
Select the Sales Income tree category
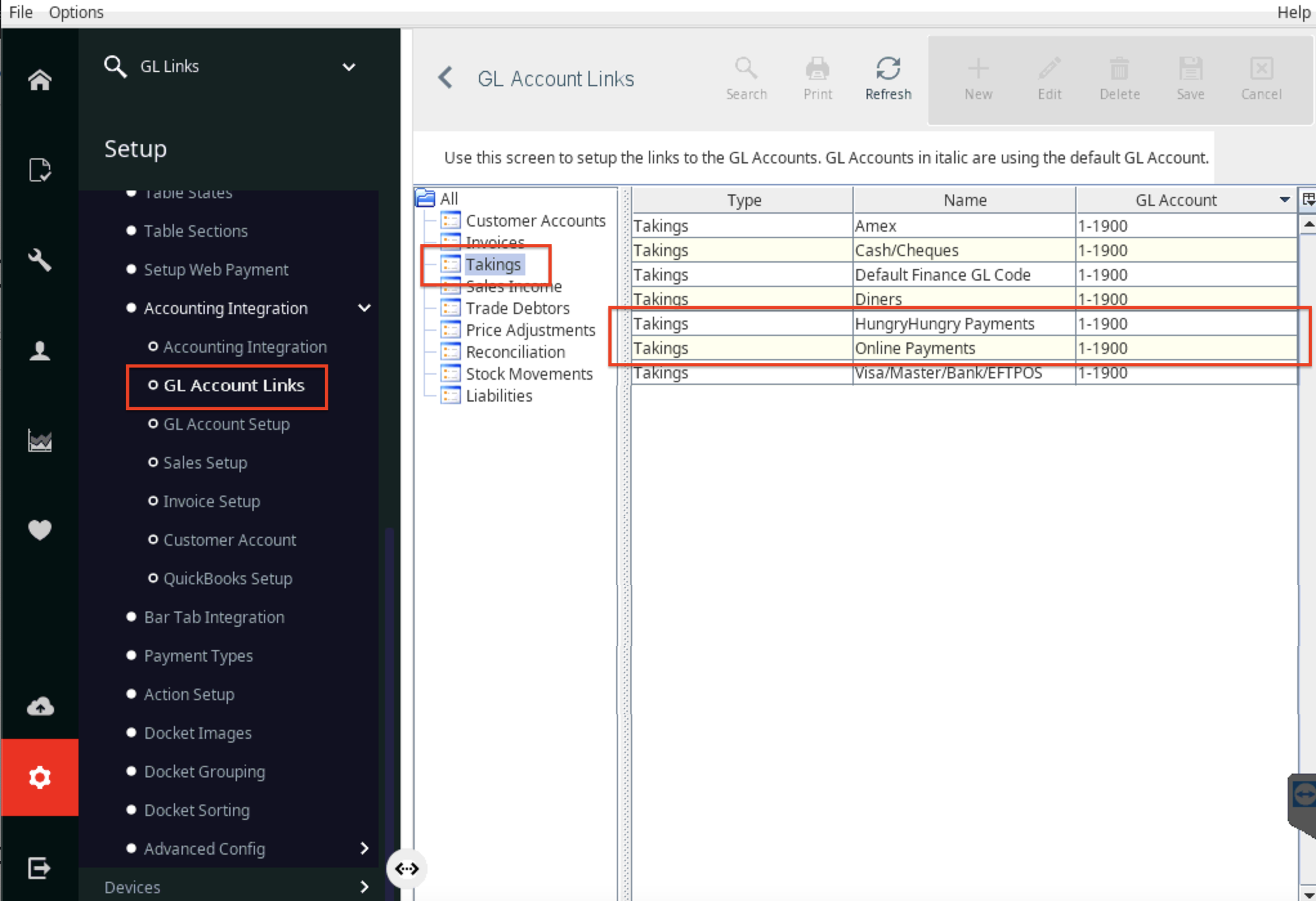click(x=513, y=286)
